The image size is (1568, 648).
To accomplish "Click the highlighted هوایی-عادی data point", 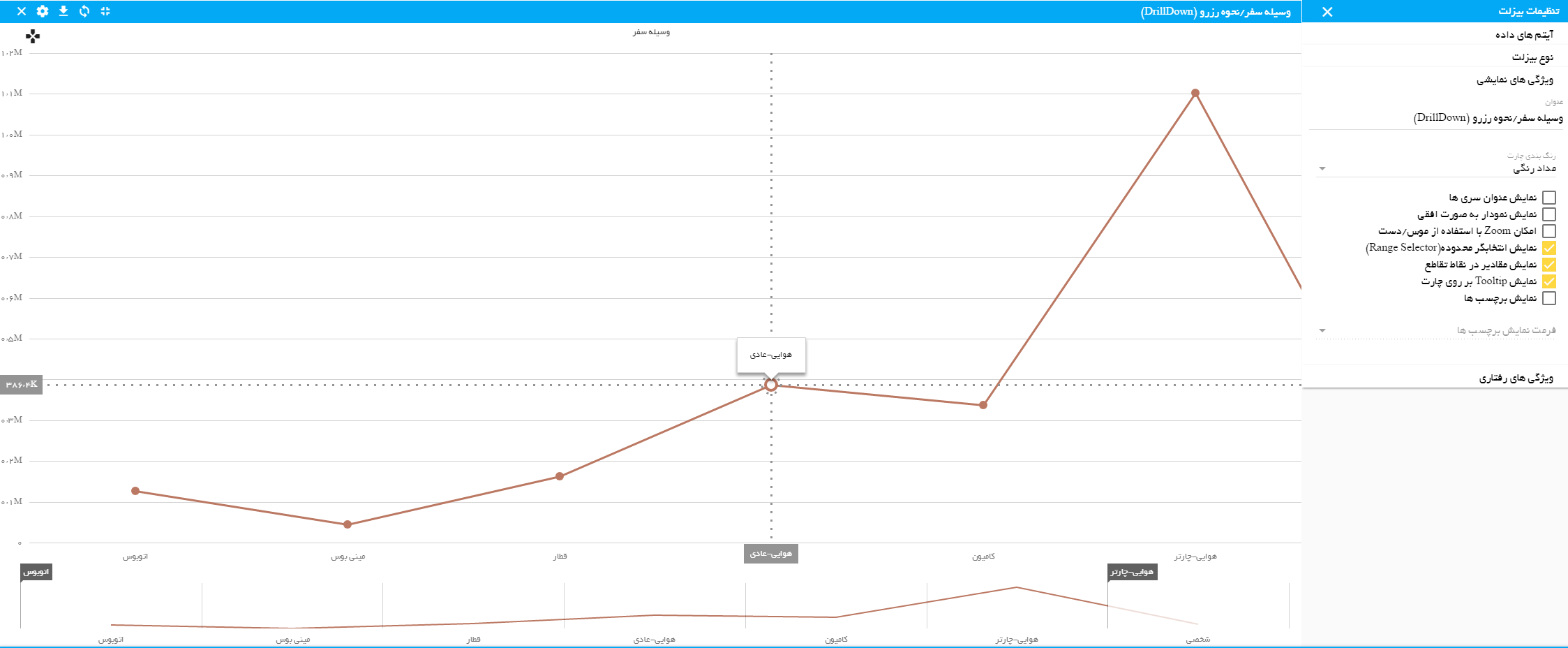I will click(771, 385).
